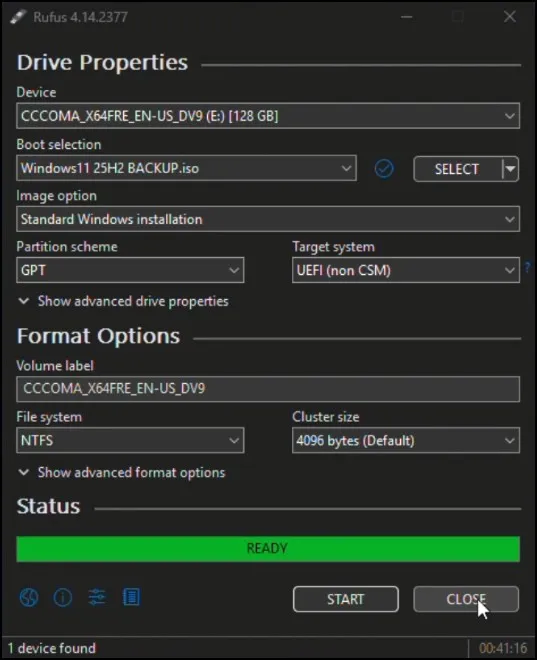Show the log via the list icon
Viewport: 537px width, 660px height.
131,597
